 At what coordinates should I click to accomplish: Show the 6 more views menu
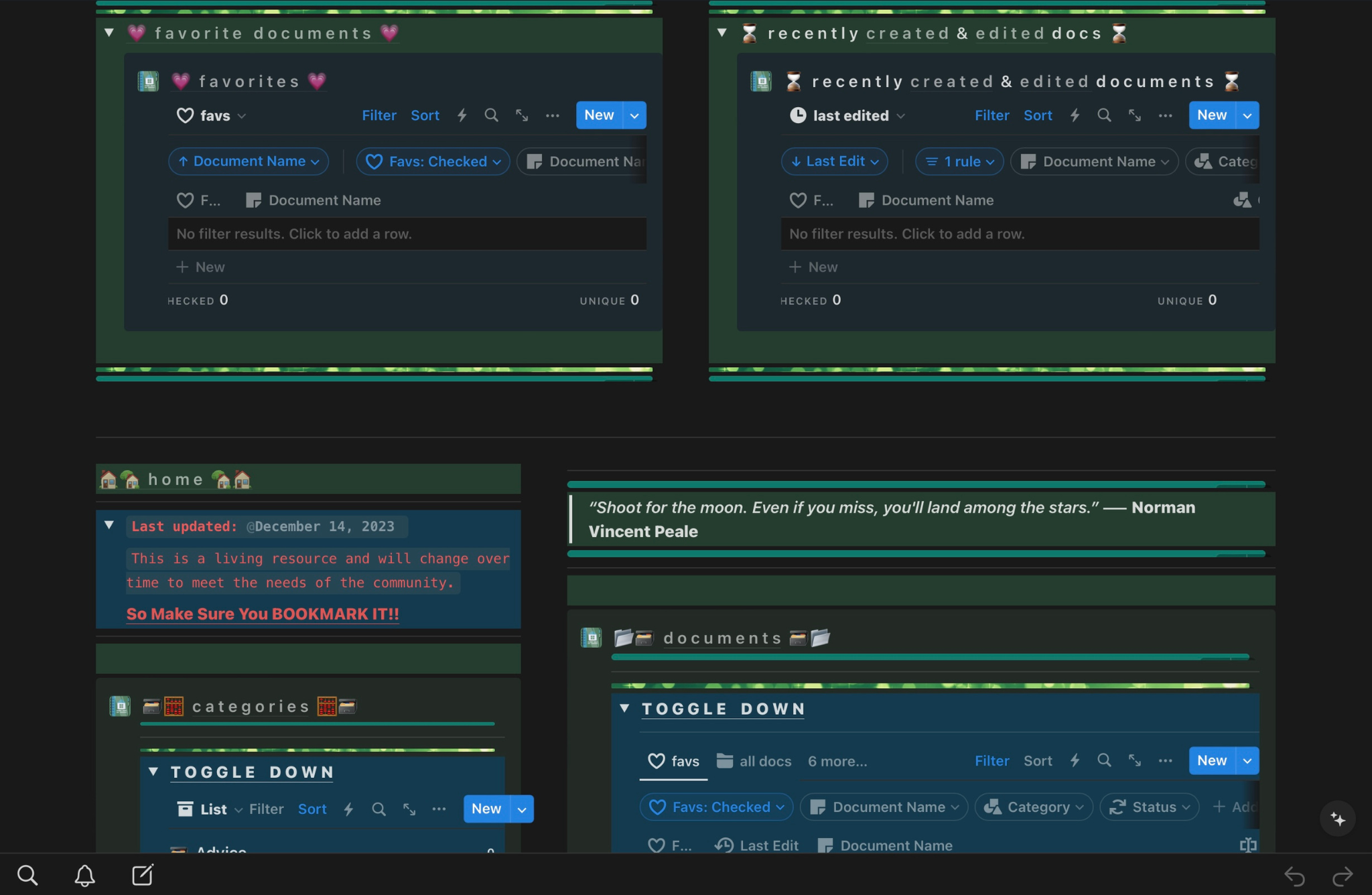(x=837, y=761)
